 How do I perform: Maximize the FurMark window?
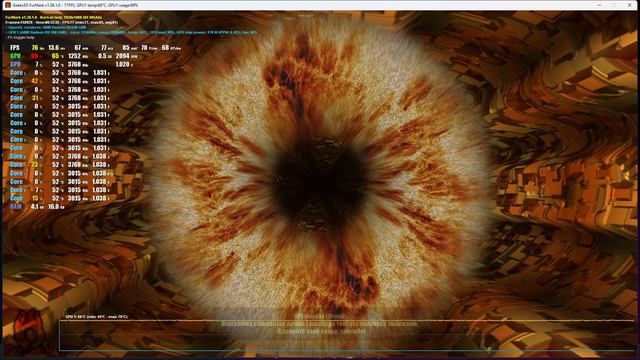coord(613,5)
